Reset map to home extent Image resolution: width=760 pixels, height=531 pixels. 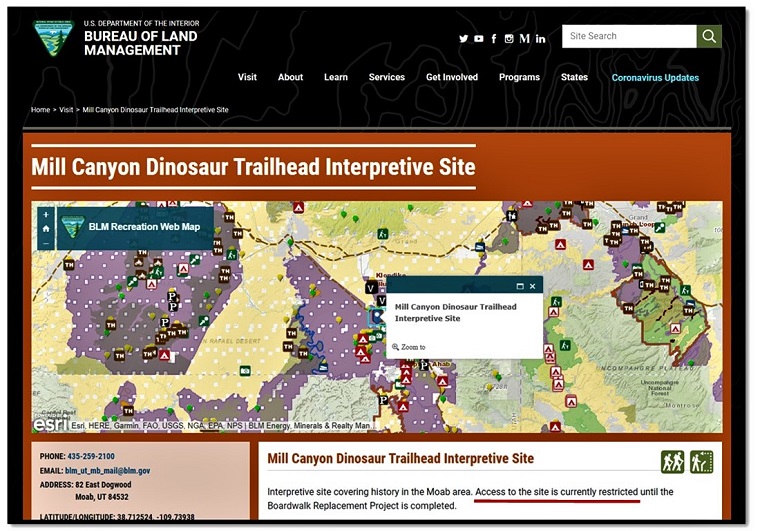pyautogui.click(x=45, y=228)
